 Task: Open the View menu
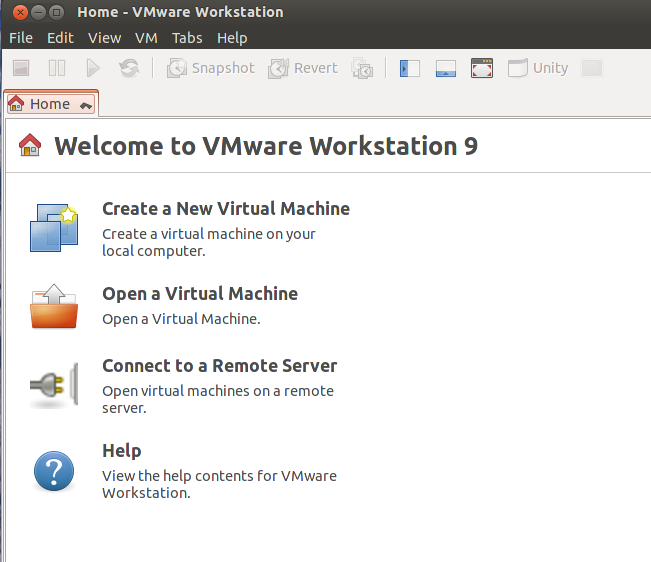pos(105,38)
